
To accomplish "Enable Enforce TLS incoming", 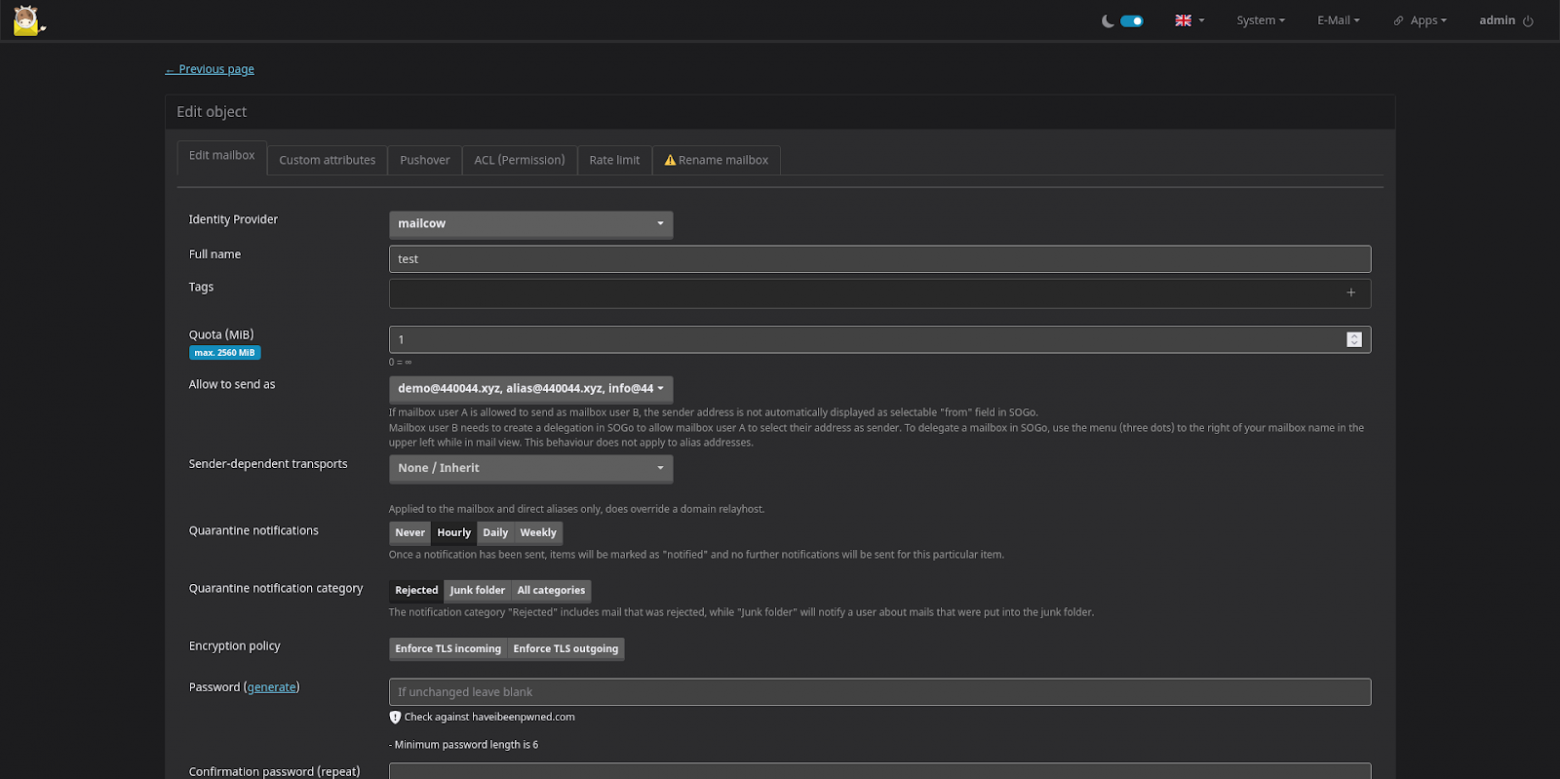I will 448,649.
